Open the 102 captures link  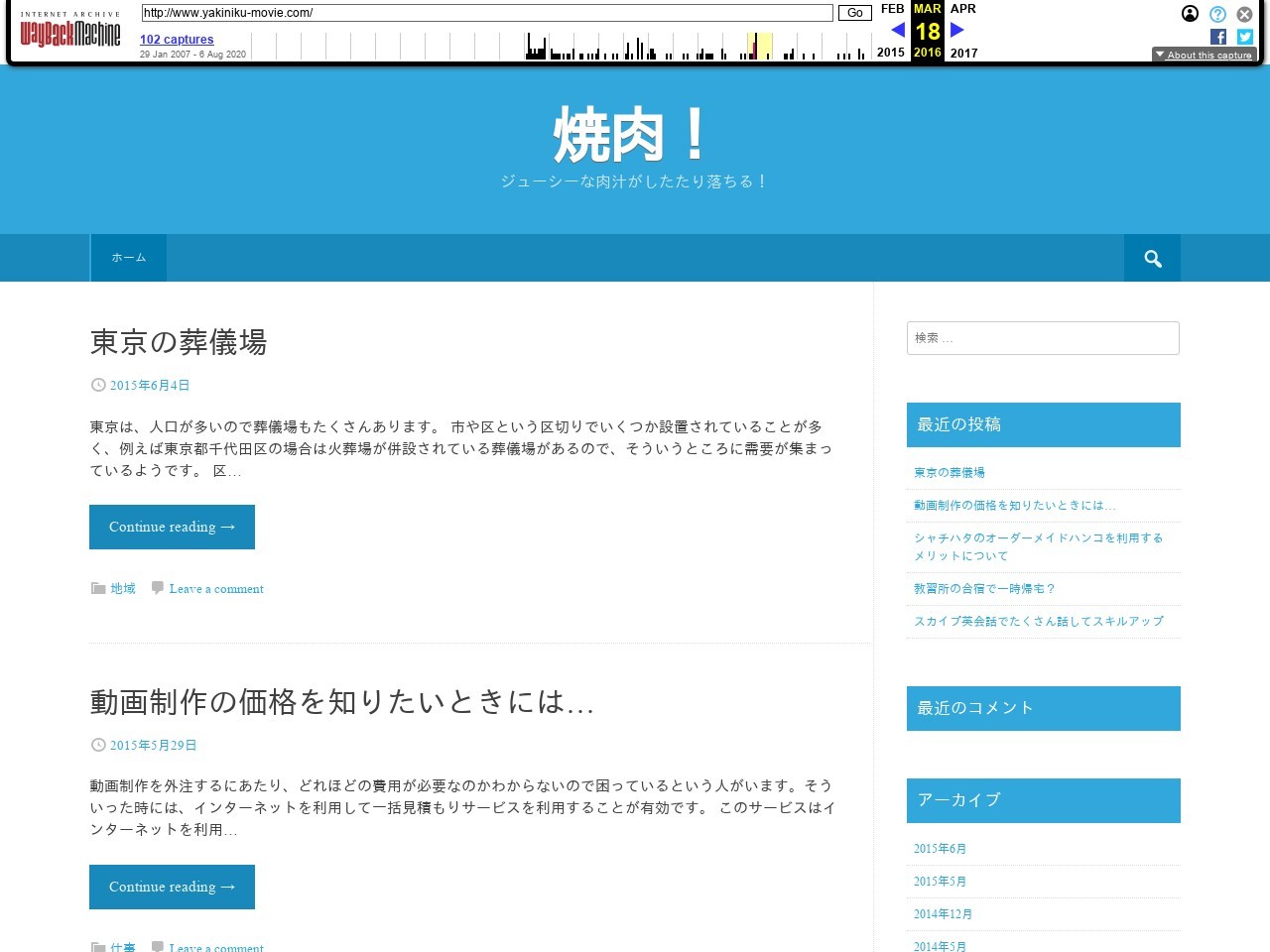[177, 40]
